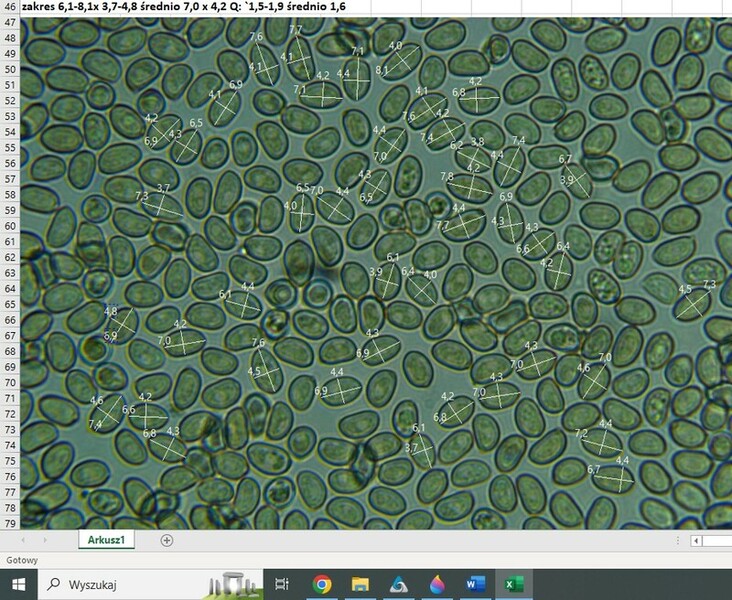
Task: Select the Arkusz1 sheet tab
Action: coord(106,540)
